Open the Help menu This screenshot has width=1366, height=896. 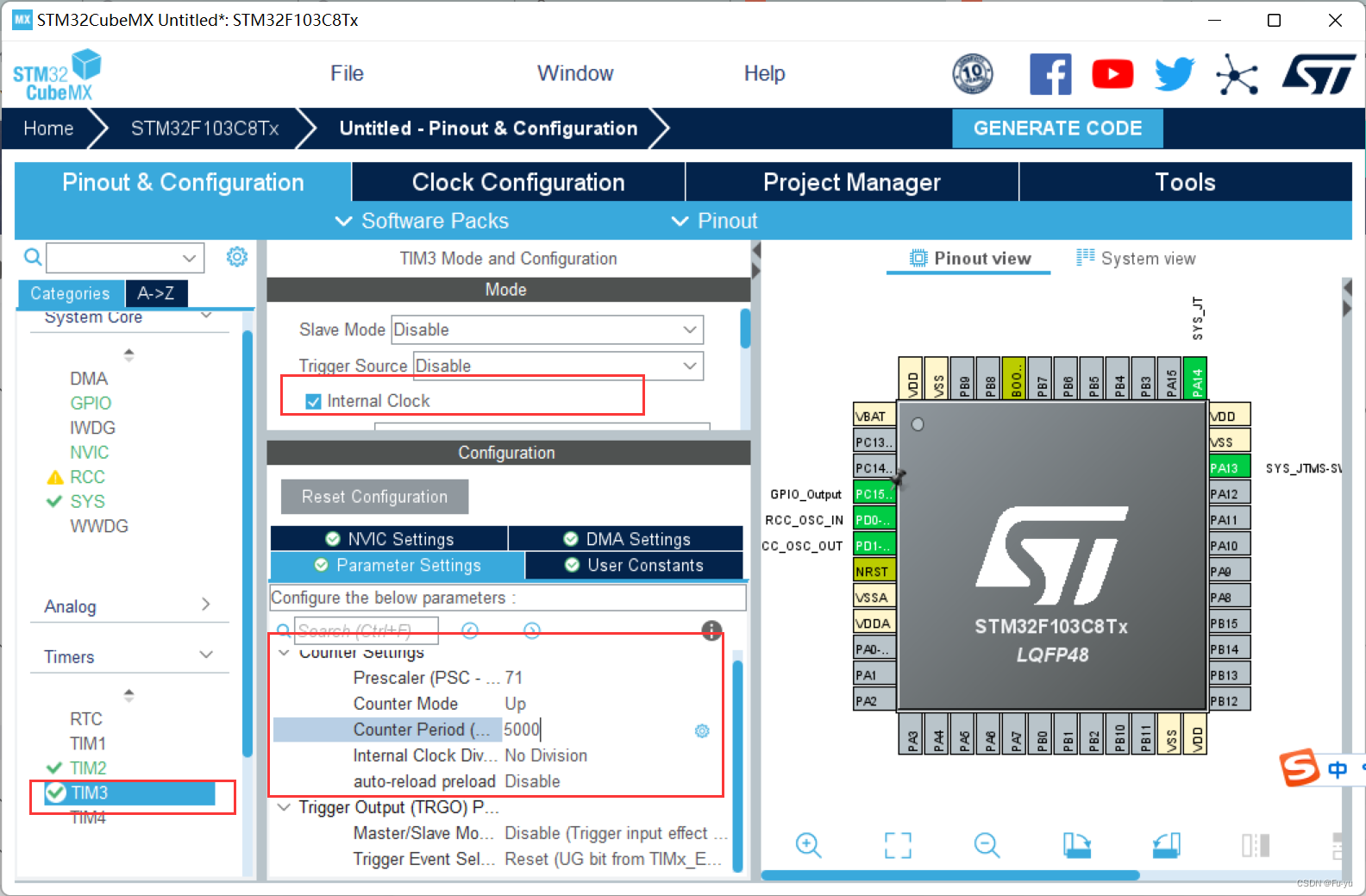764,73
